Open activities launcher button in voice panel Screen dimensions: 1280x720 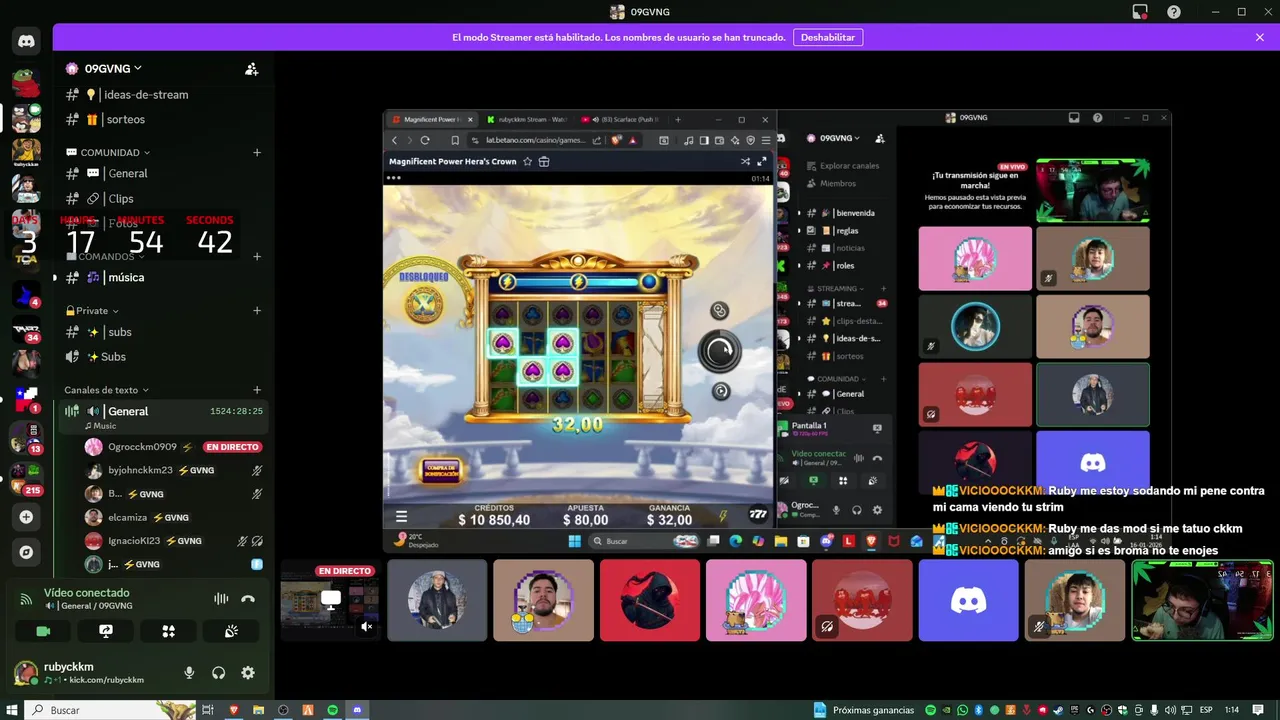pos(168,631)
